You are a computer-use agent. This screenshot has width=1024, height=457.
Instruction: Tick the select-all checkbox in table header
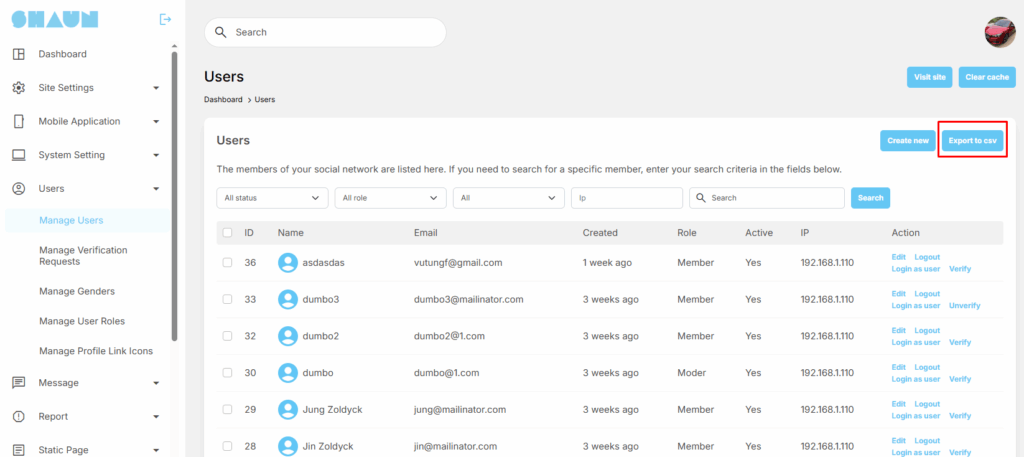(228, 233)
